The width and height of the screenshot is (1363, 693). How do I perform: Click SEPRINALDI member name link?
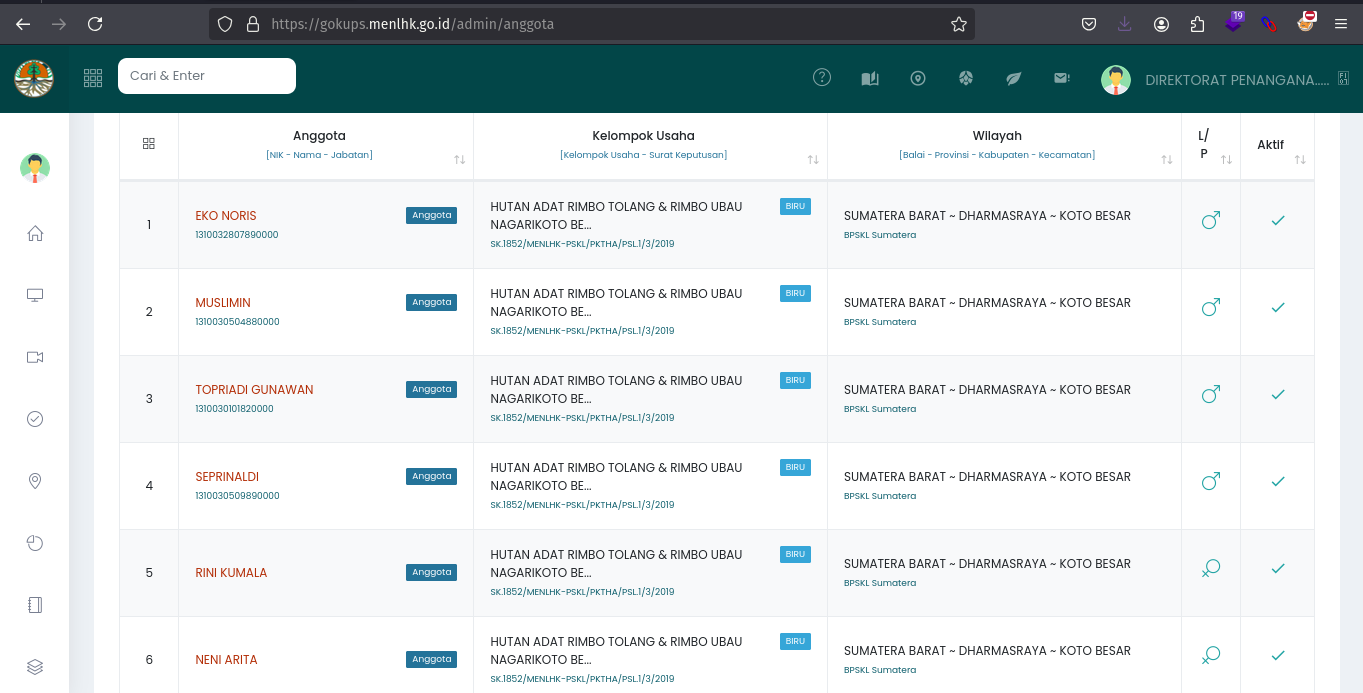227,477
